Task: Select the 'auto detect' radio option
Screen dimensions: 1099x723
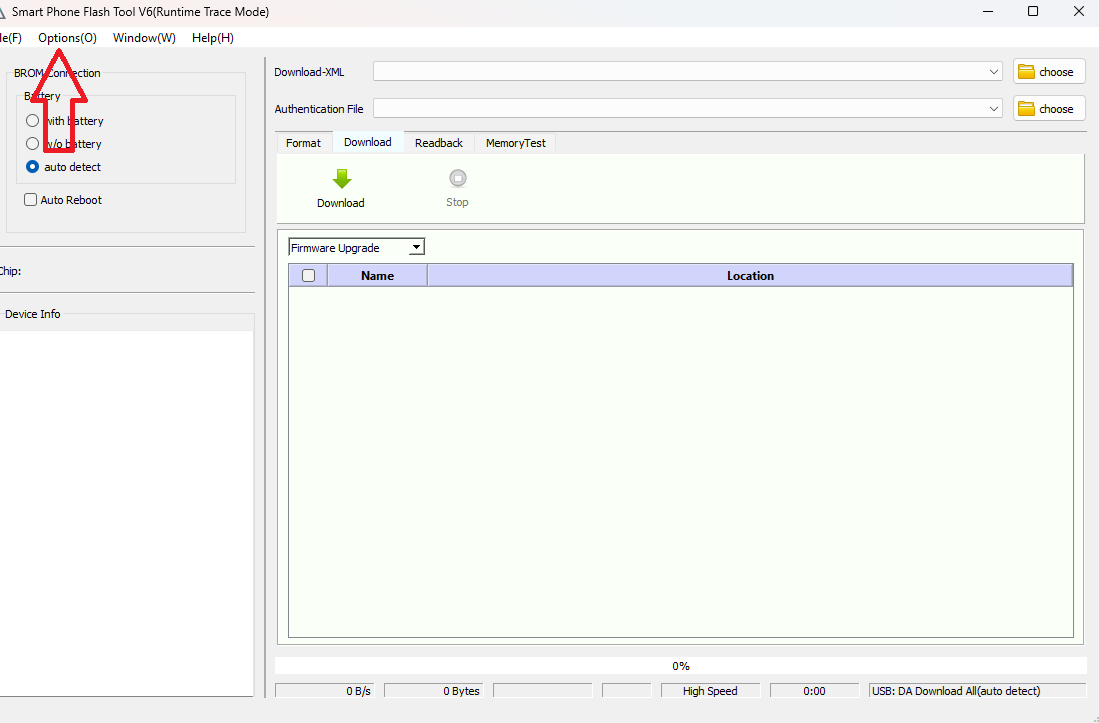Action: 32,167
